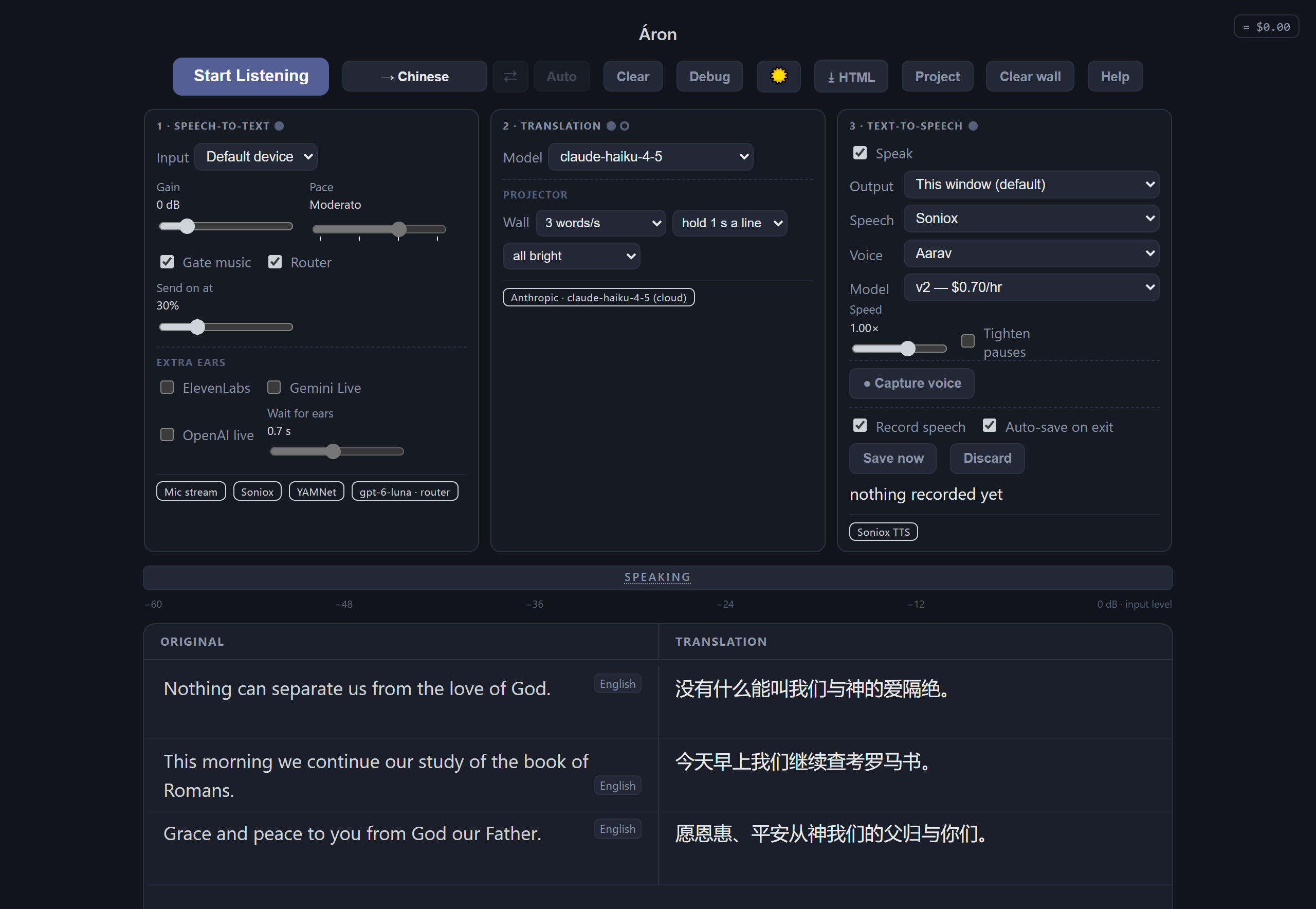This screenshot has height=909, width=1316.
Task: Click the Discard button
Action: 987,458
